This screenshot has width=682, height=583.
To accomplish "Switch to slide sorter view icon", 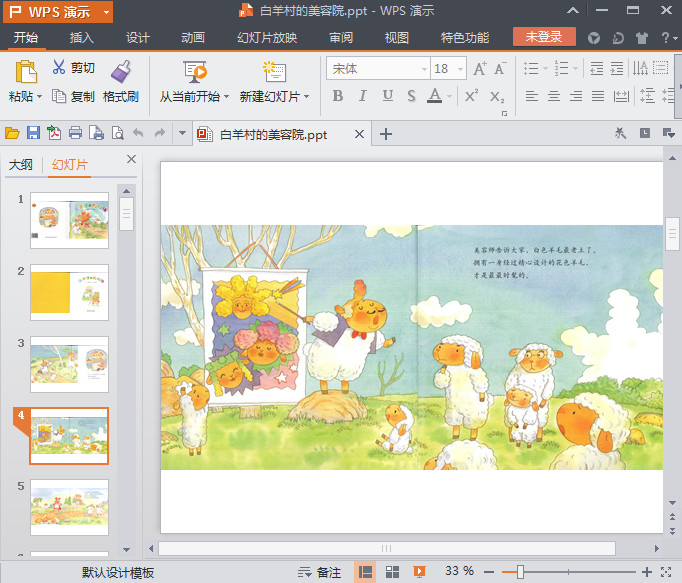I will [x=392, y=572].
